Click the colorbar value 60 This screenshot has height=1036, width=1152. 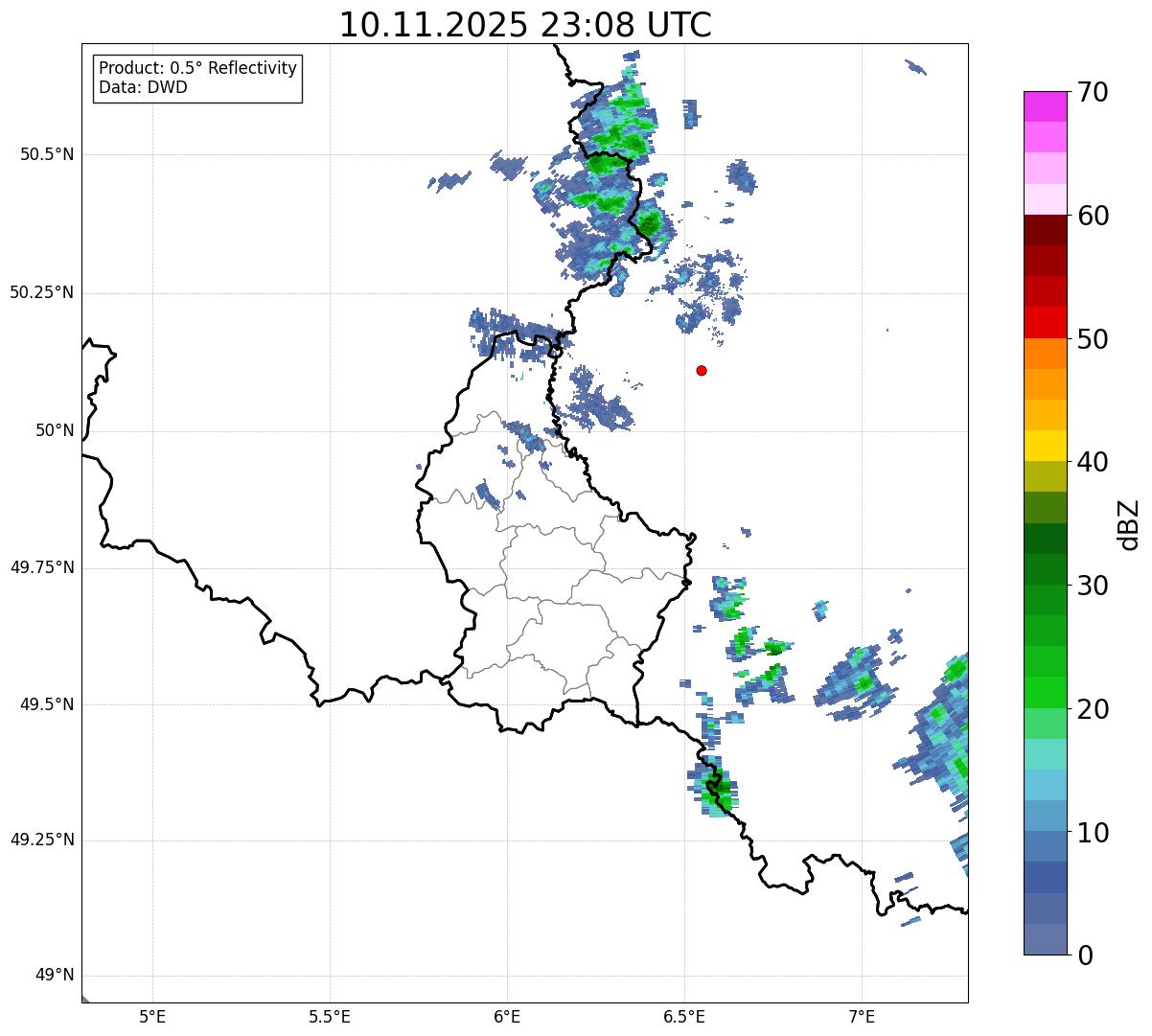1093,216
